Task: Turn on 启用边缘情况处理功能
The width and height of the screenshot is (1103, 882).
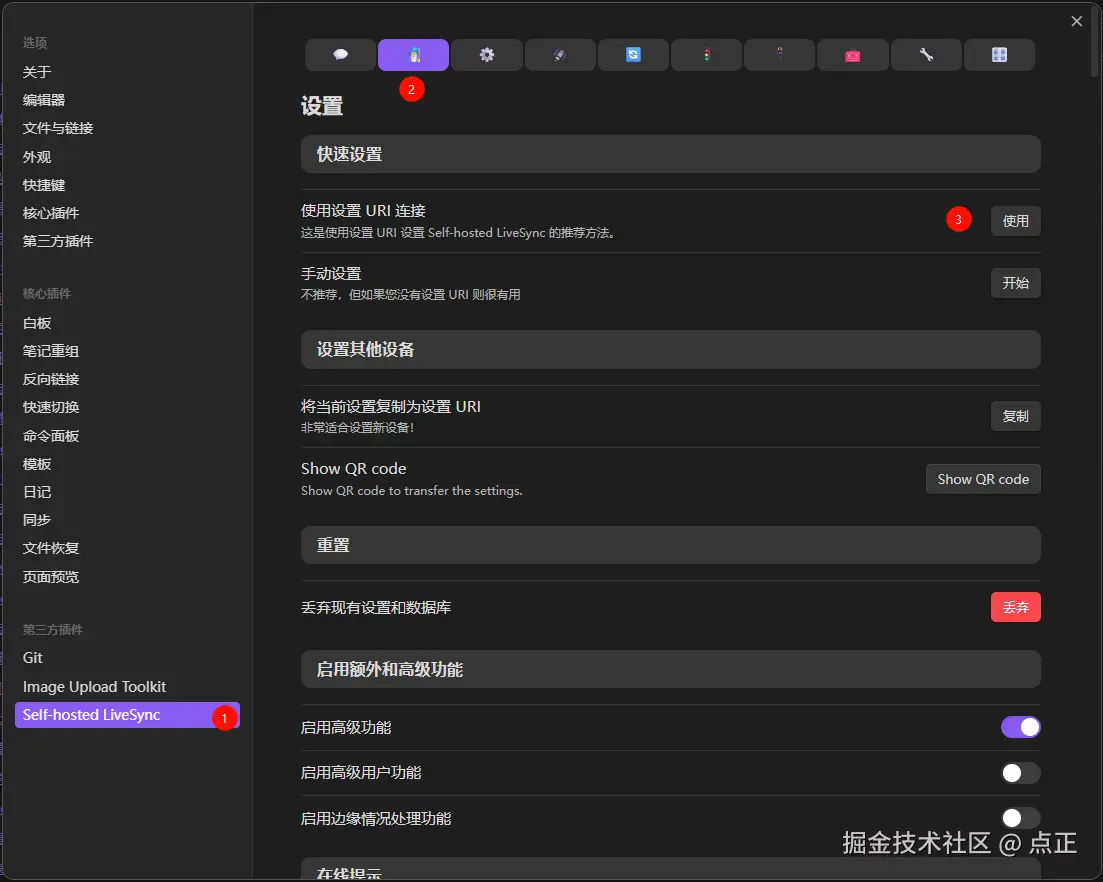Action: point(1019,818)
